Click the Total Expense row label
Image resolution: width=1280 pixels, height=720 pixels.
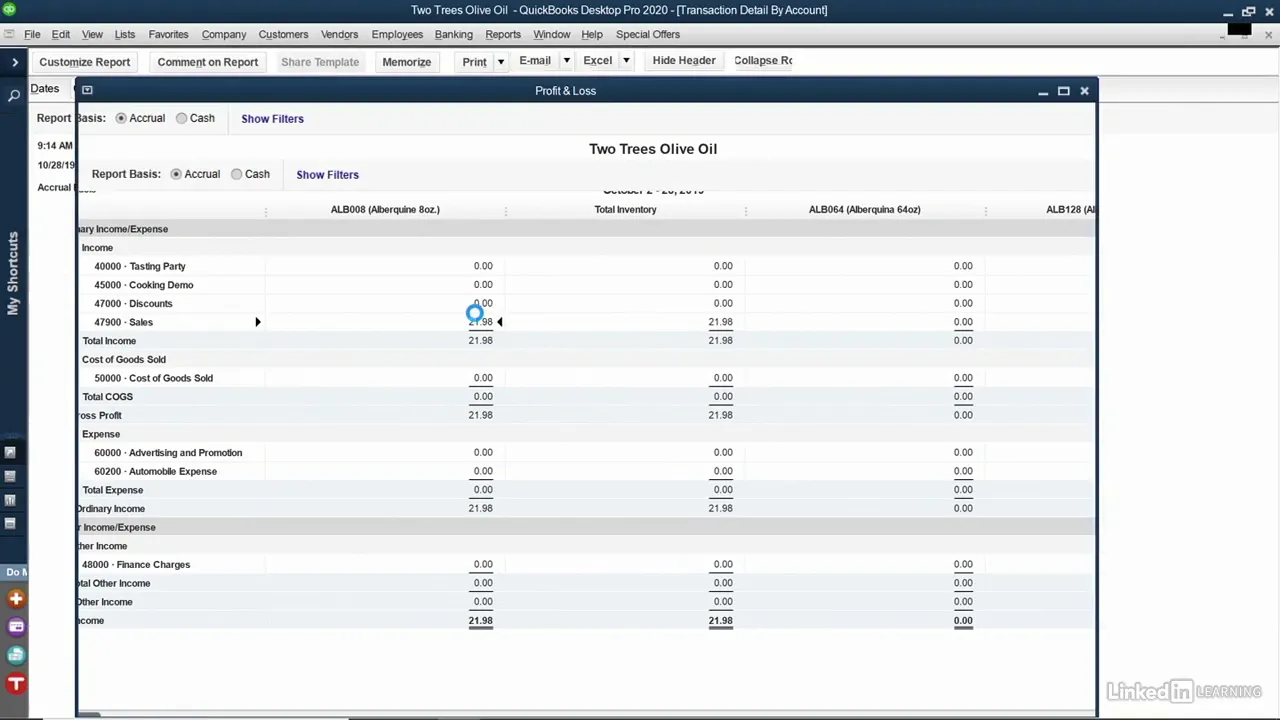[113, 490]
